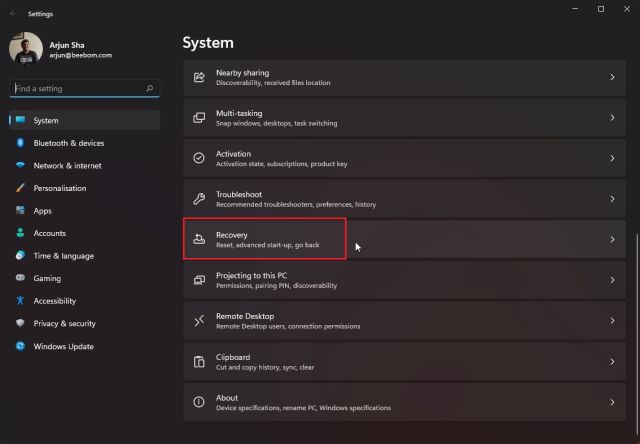640x444 pixels.
Task: Open the Gaming section
Action: tap(84, 278)
